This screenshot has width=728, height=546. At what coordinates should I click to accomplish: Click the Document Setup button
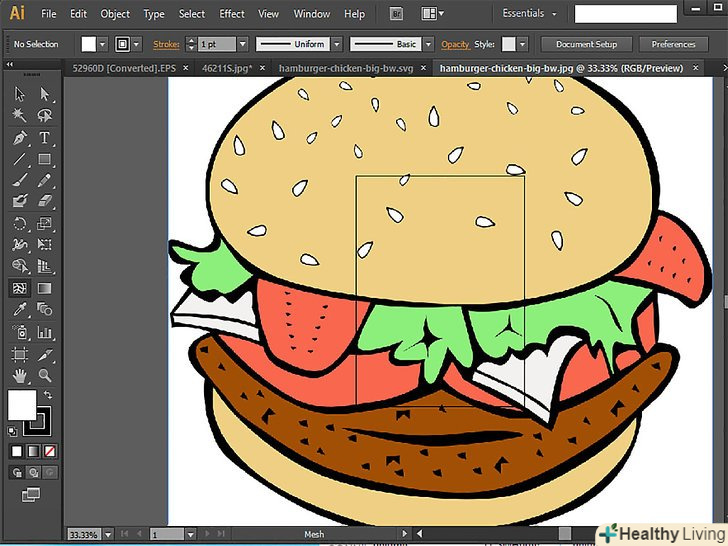586,45
